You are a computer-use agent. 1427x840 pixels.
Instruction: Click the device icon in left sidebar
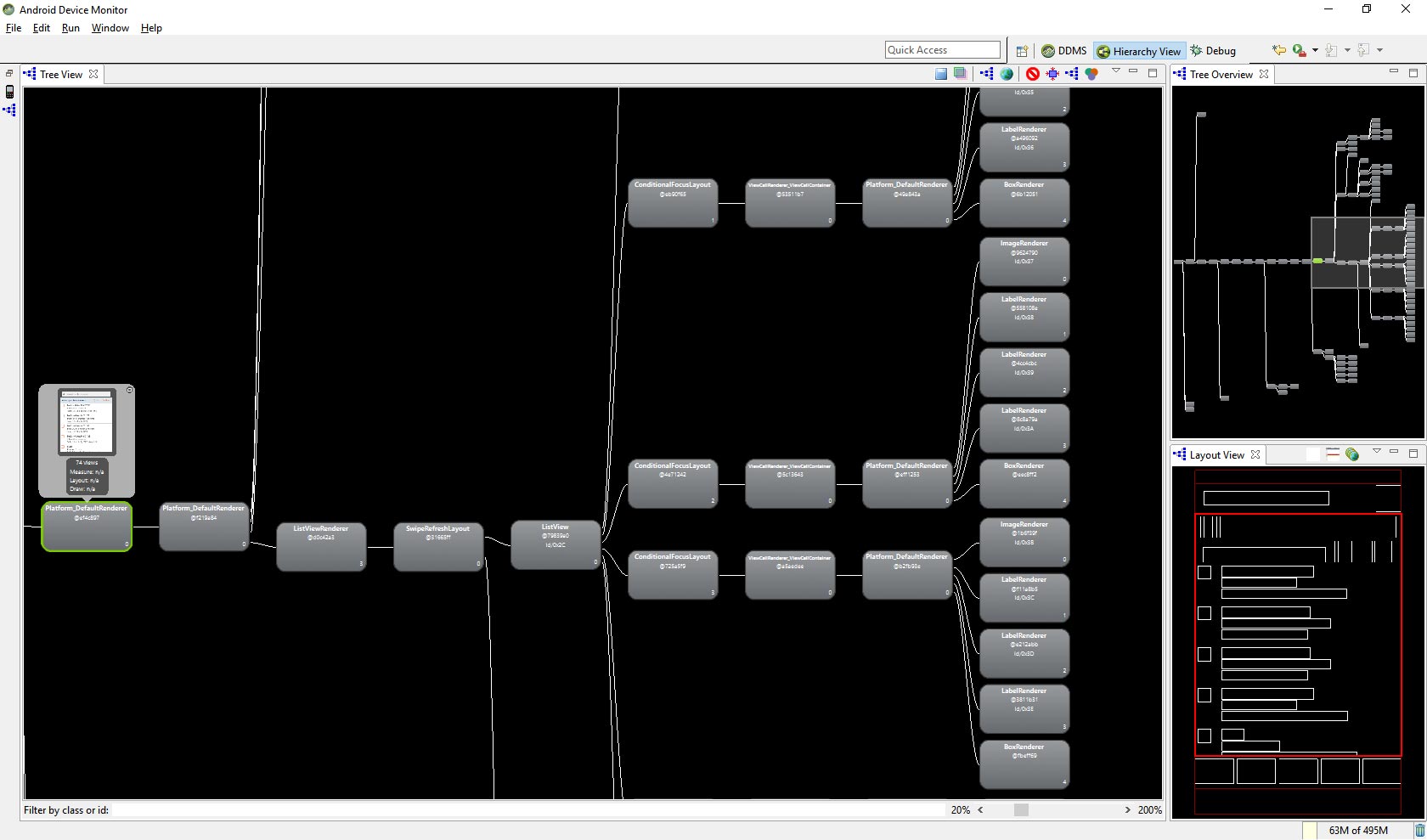tap(10, 92)
